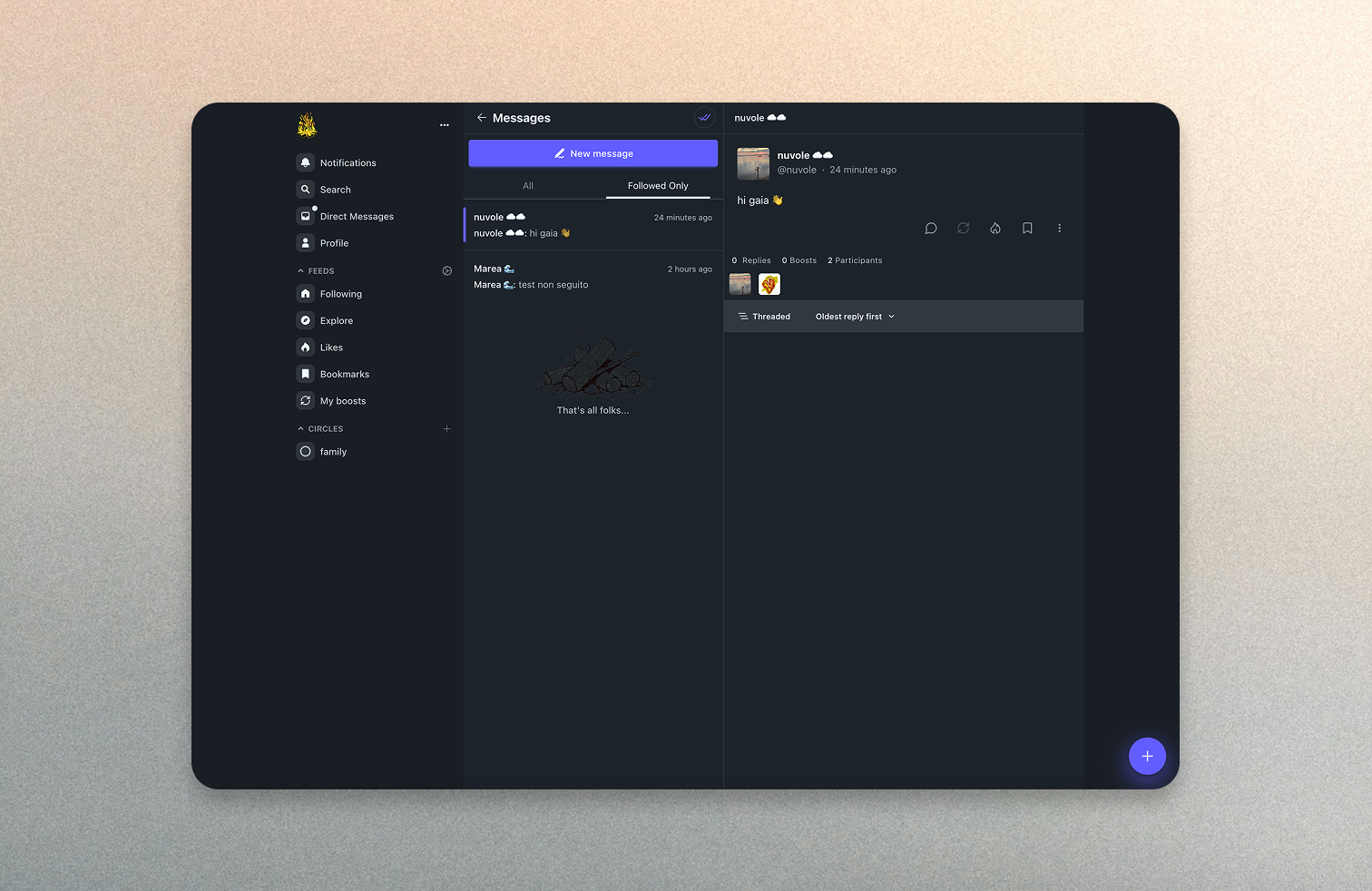Open Oldest reply first sort dropdown
The height and width of the screenshot is (891, 1372).
tap(855, 317)
